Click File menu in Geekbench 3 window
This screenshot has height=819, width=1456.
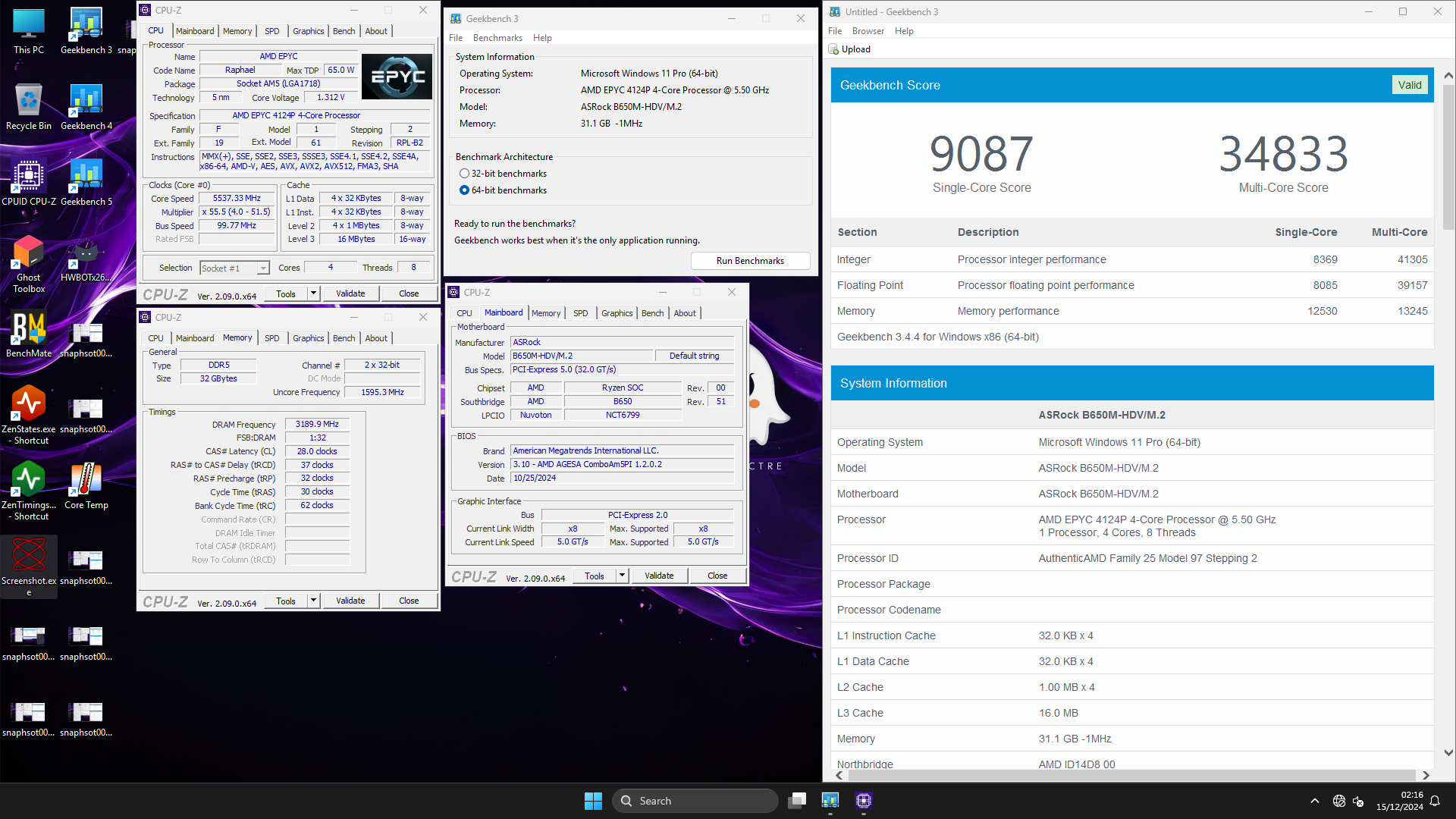click(456, 38)
